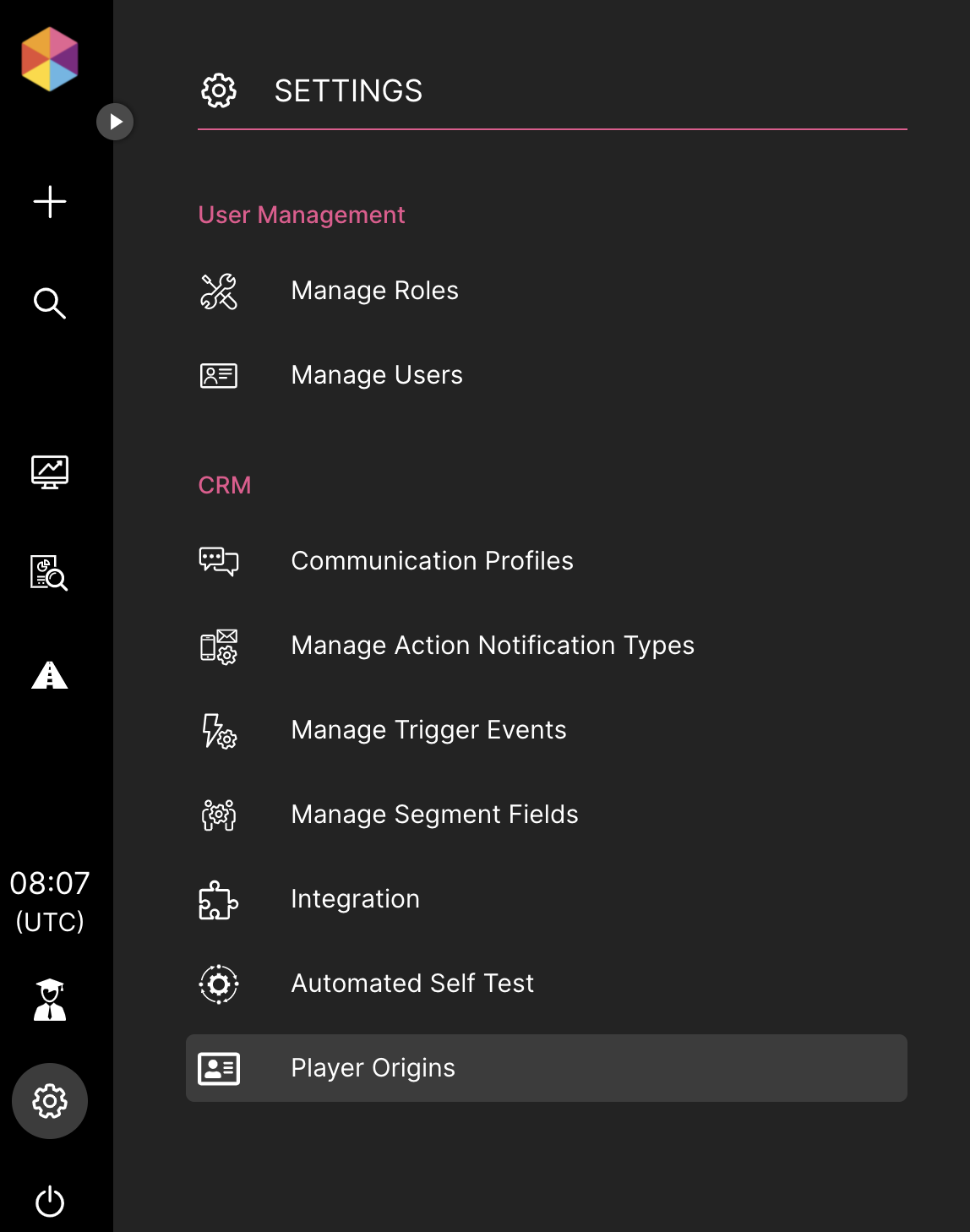Open the report inspection icon
The height and width of the screenshot is (1232, 970).
pos(50,573)
